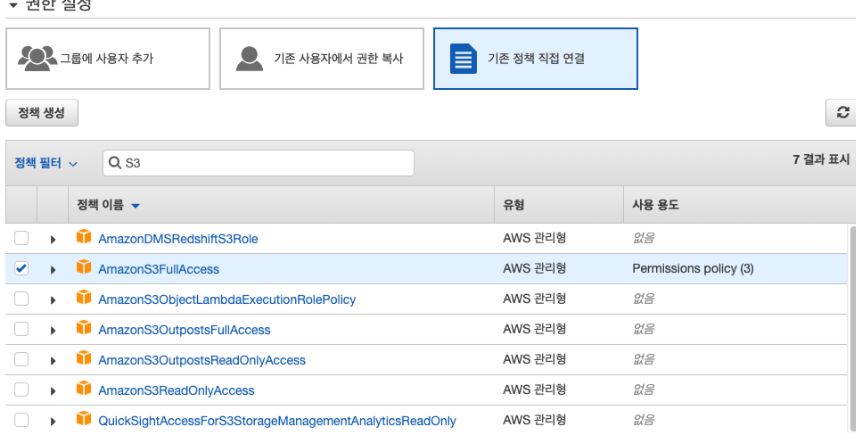
Task: Expand the AmazonS3FullAccess row details
Action: point(53,270)
